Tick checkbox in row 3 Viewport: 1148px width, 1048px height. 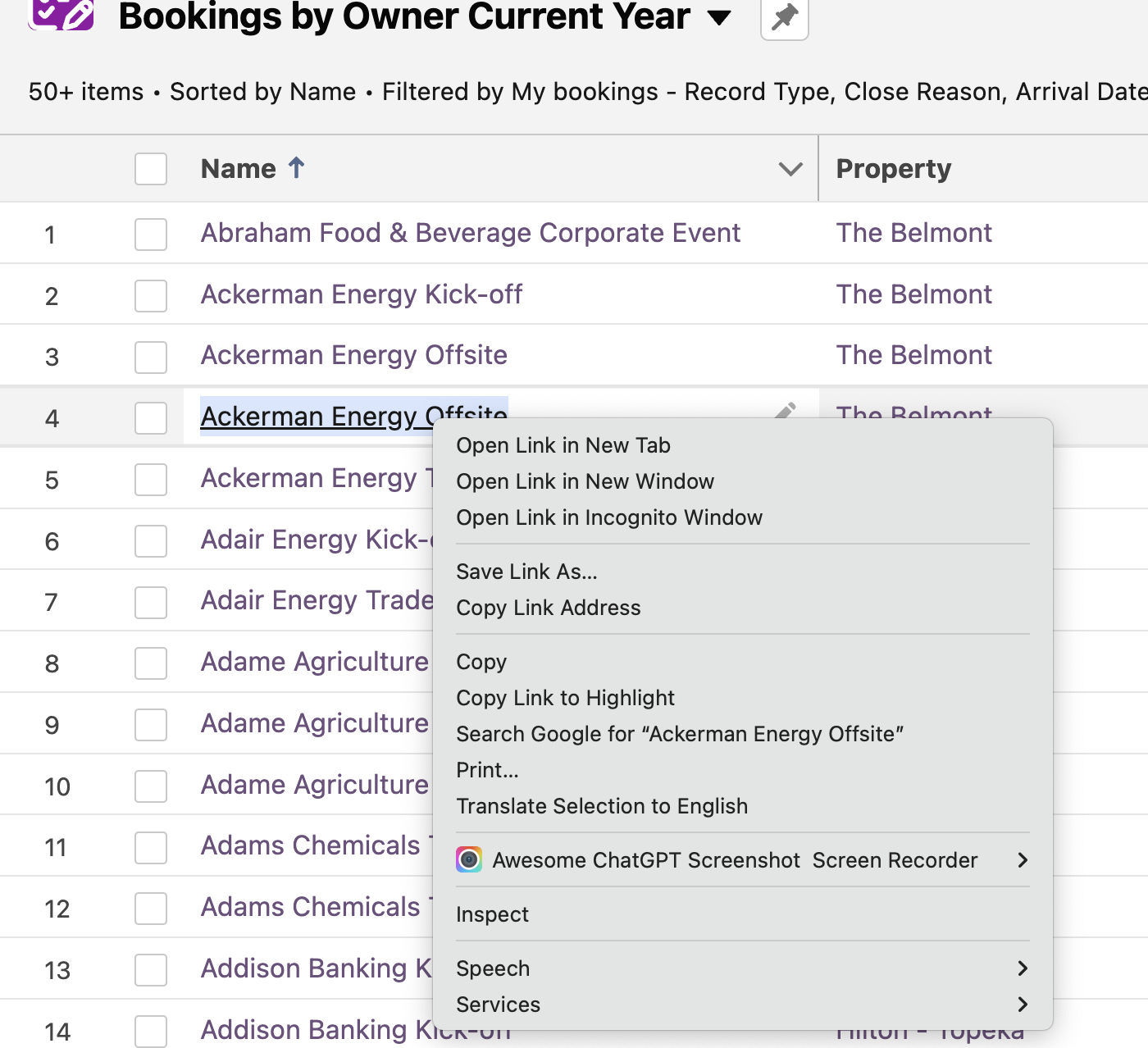click(x=151, y=358)
